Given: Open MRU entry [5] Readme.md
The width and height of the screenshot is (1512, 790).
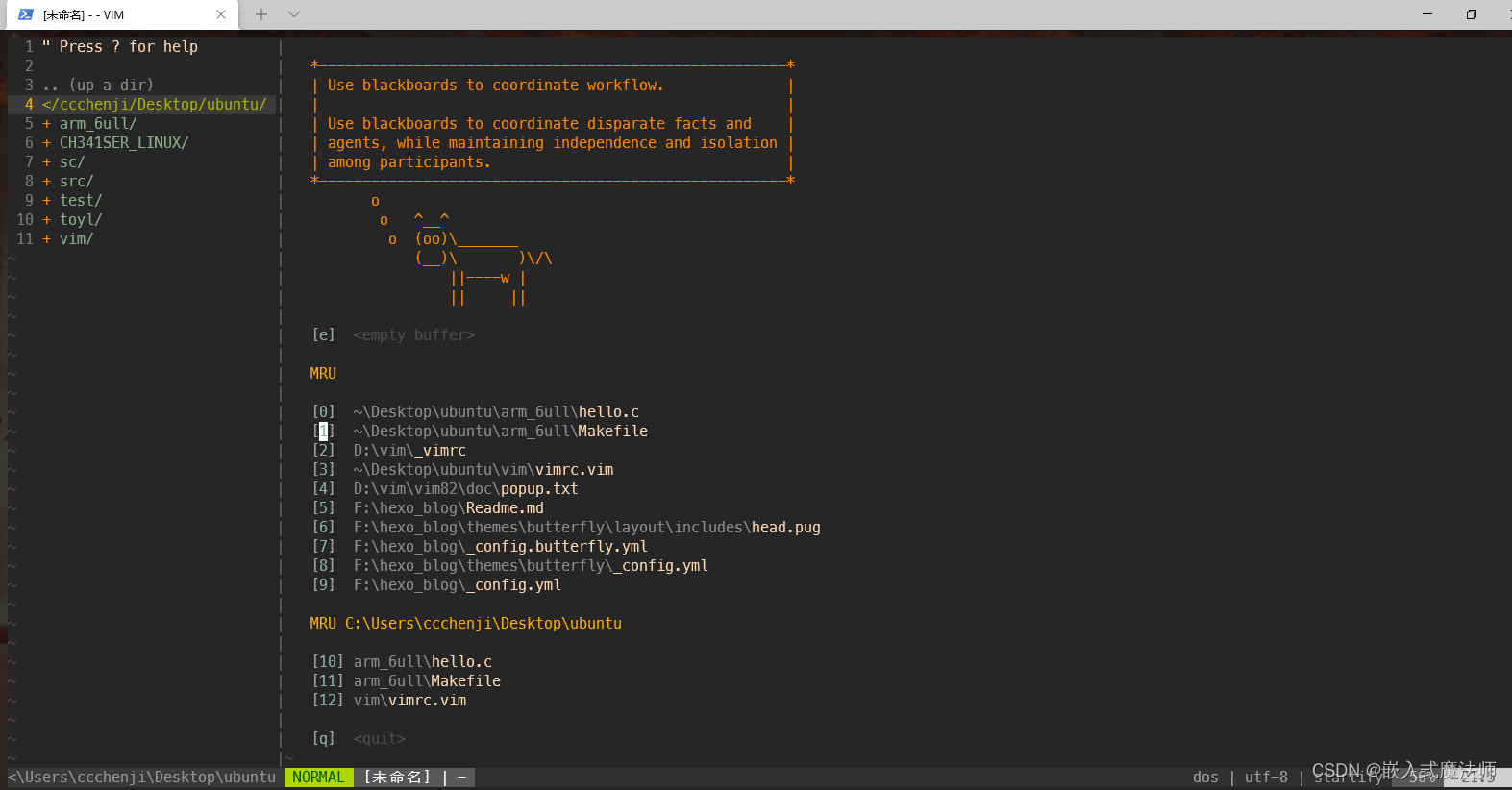Looking at the screenshot, I should click(x=428, y=507).
